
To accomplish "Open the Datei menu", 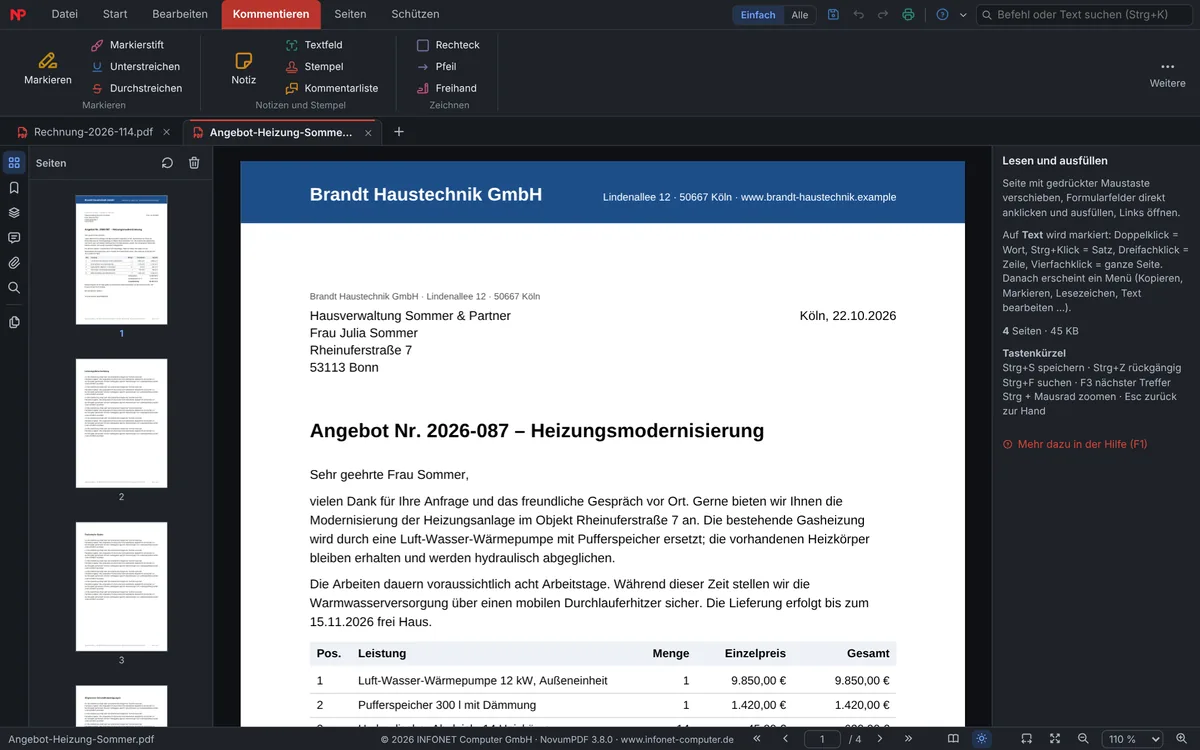I will (65, 14).
